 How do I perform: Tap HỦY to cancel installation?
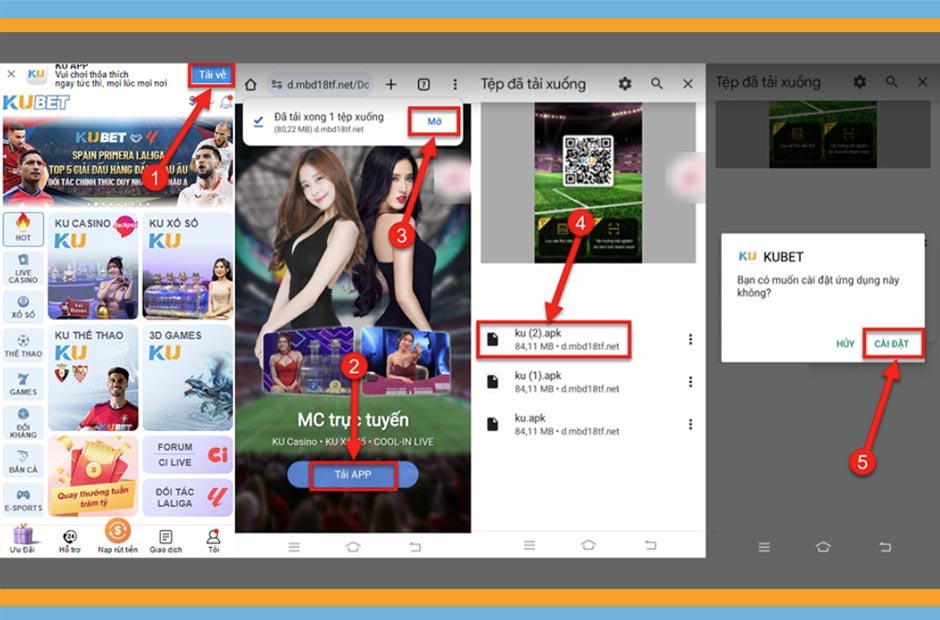click(845, 344)
